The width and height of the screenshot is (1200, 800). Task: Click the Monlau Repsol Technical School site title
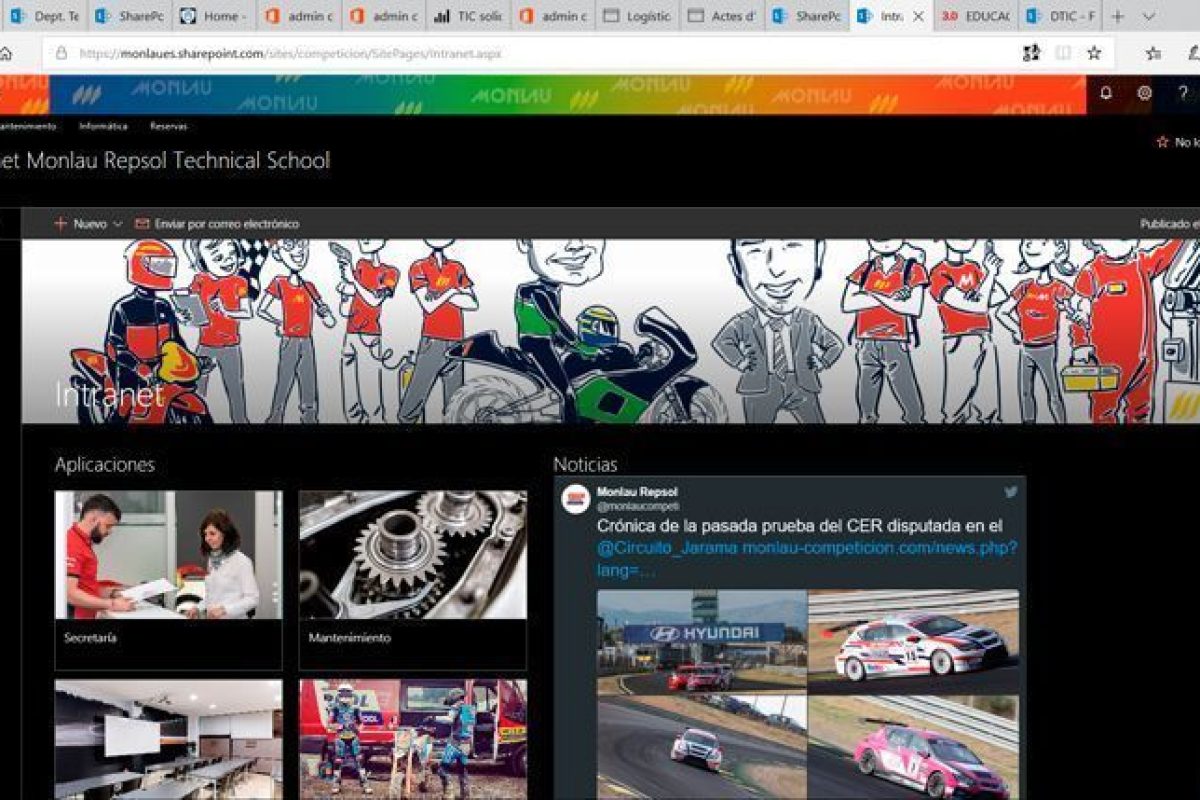pyautogui.click(x=164, y=160)
